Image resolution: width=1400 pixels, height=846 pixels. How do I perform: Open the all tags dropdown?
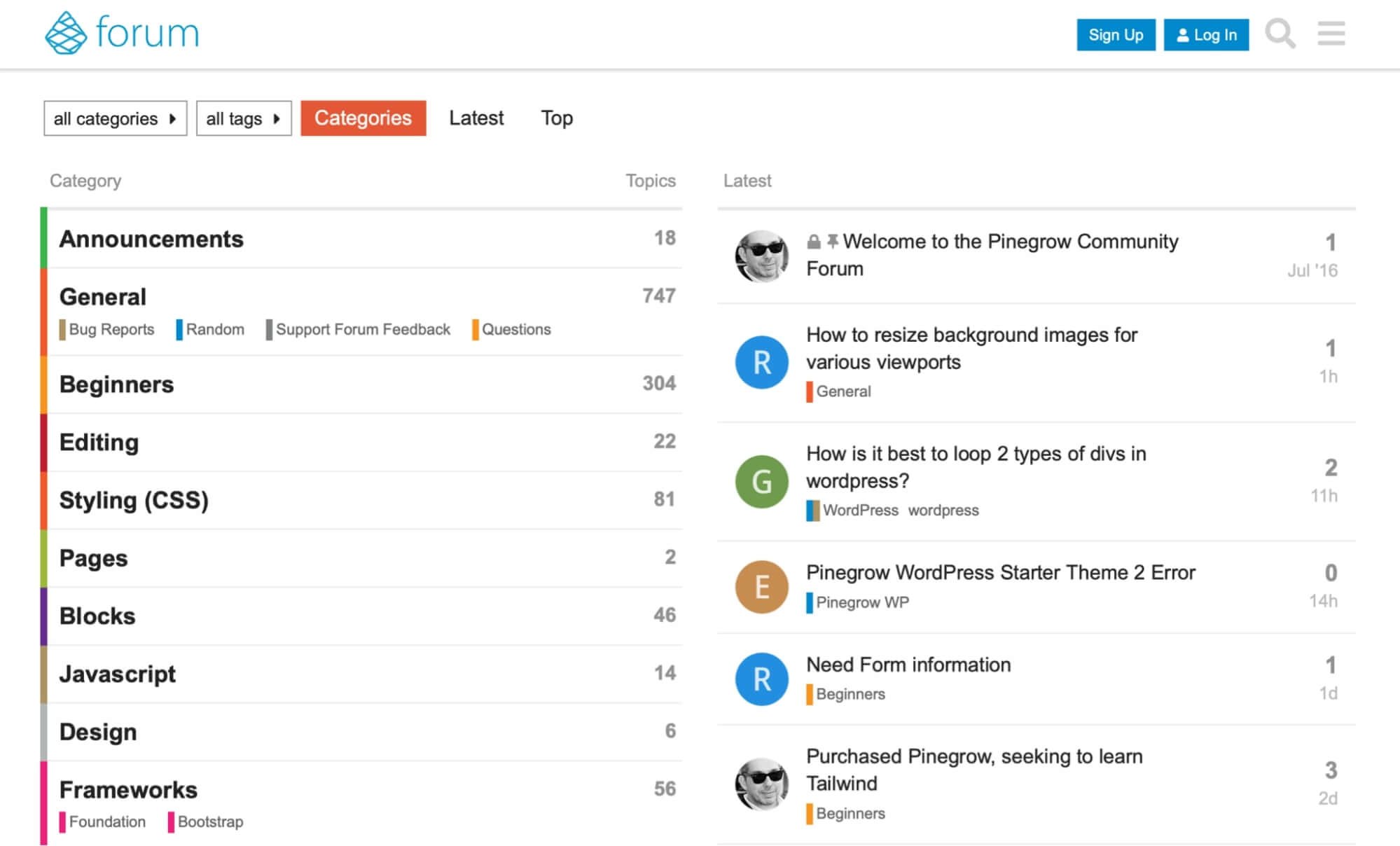coord(244,118)
